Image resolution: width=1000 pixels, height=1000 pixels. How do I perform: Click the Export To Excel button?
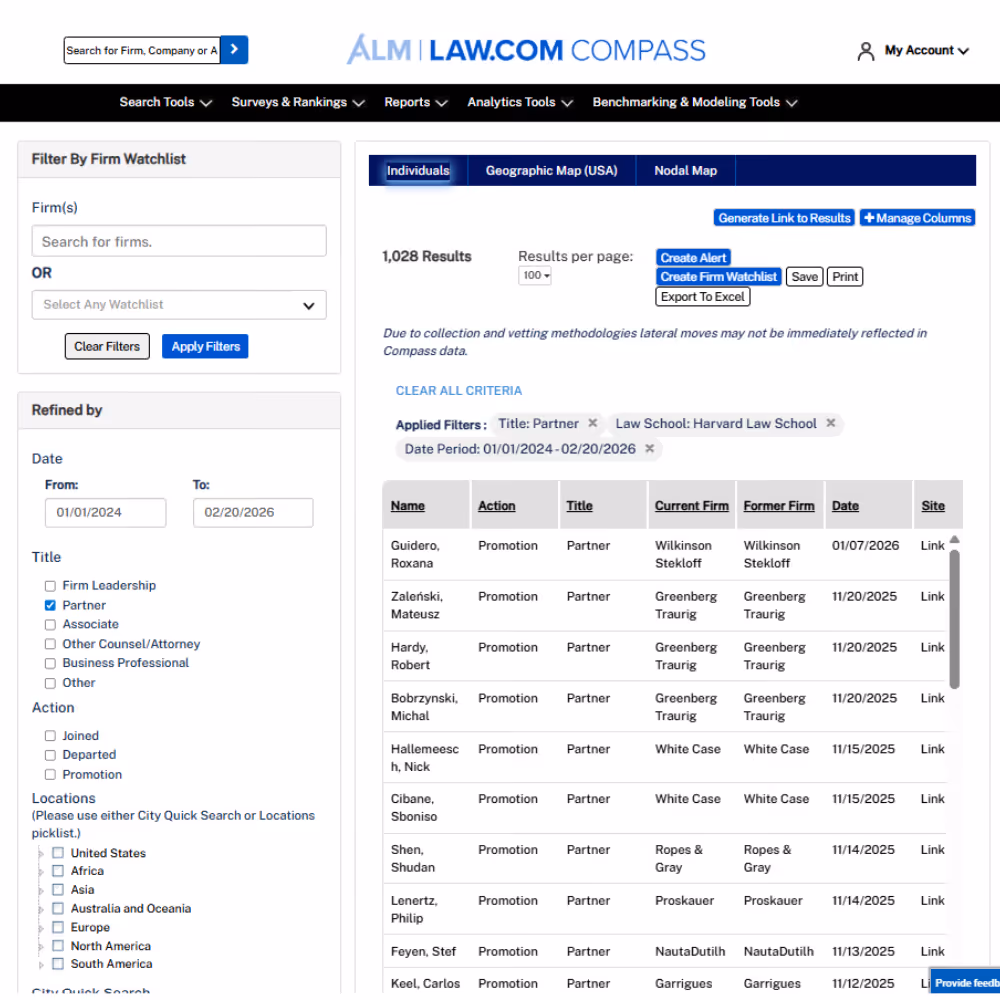pyautogui.click(x=702, y=296)
